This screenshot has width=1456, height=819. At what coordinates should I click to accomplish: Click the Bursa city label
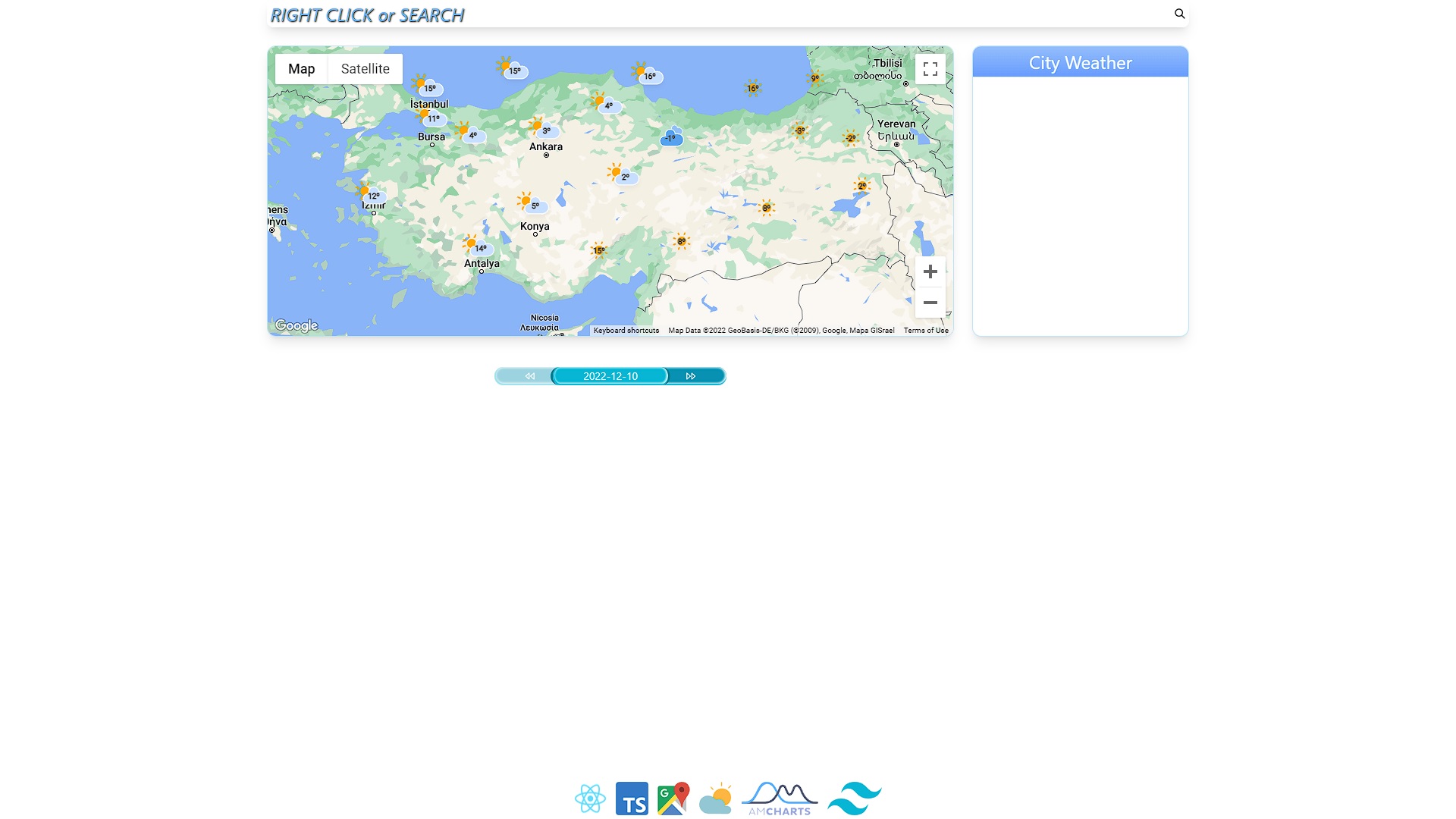point(431,137)
